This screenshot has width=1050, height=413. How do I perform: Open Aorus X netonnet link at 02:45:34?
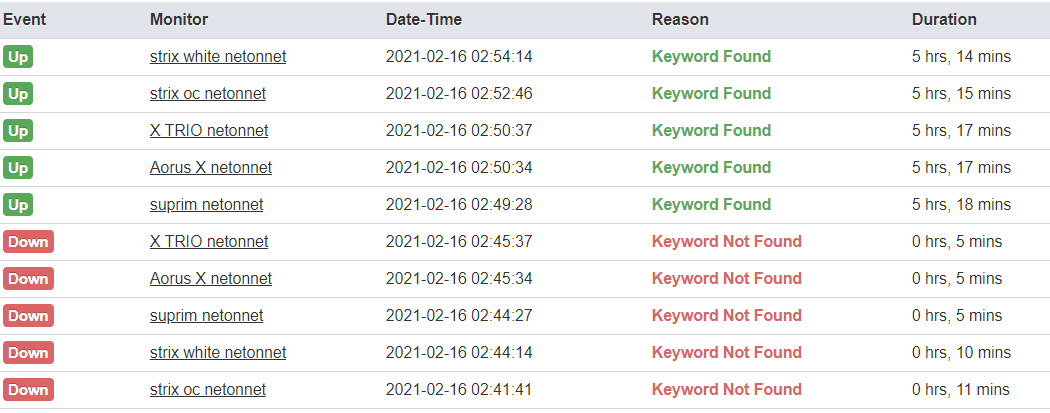click(211, 278)
